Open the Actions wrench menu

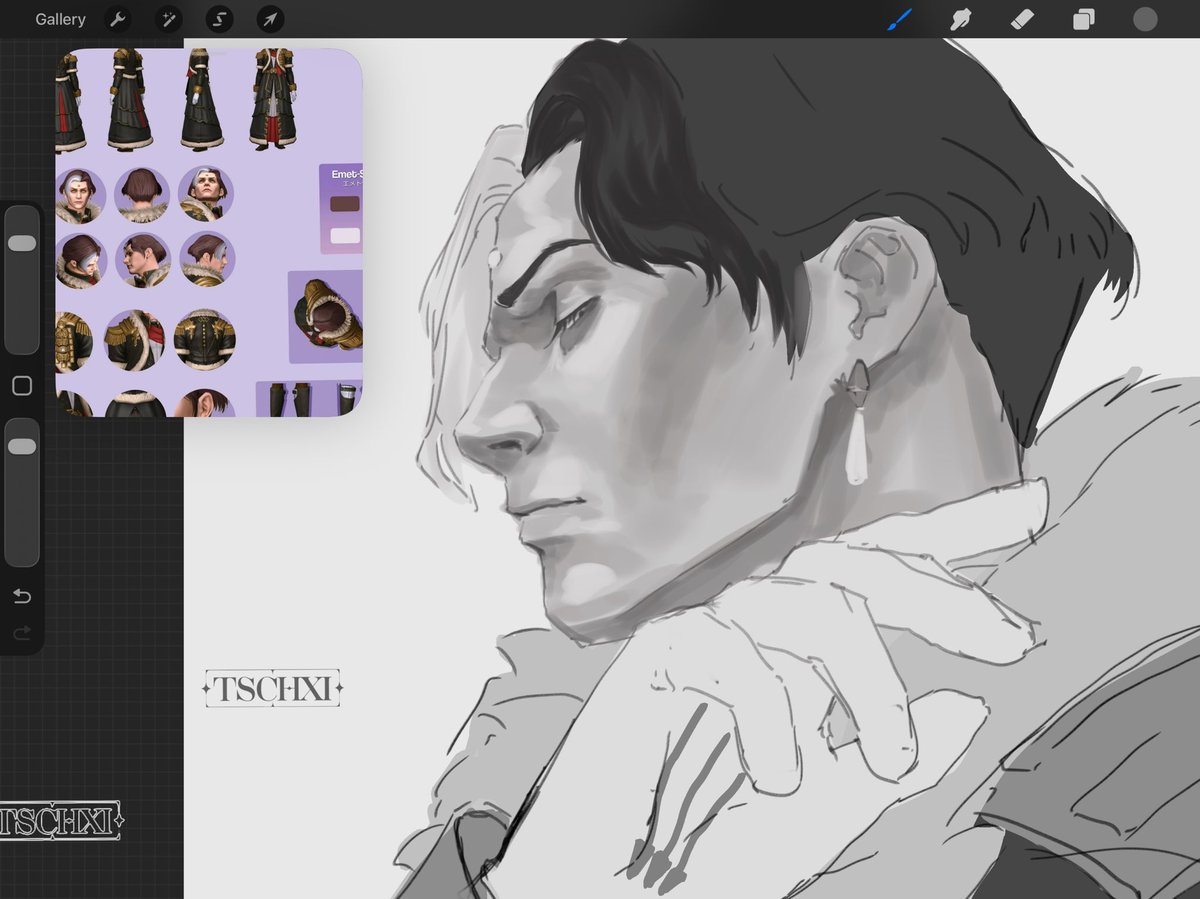tap(117, 19)
